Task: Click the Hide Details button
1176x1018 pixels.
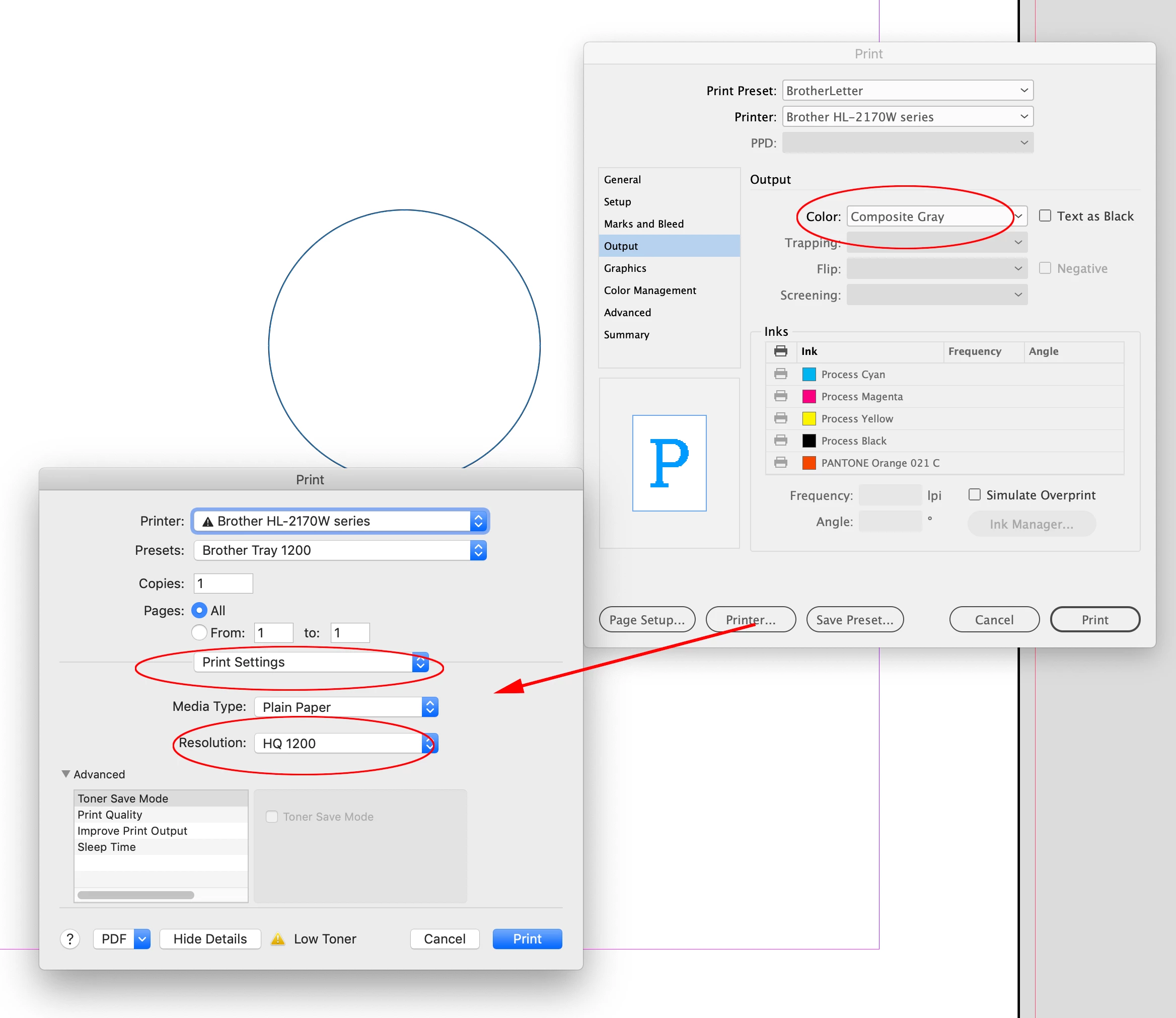Action: click(x=209, y=938)
